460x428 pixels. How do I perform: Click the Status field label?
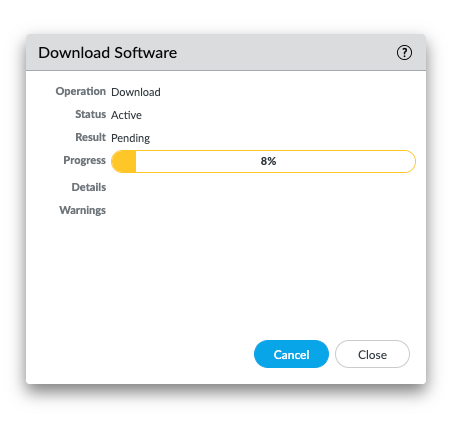90,114
